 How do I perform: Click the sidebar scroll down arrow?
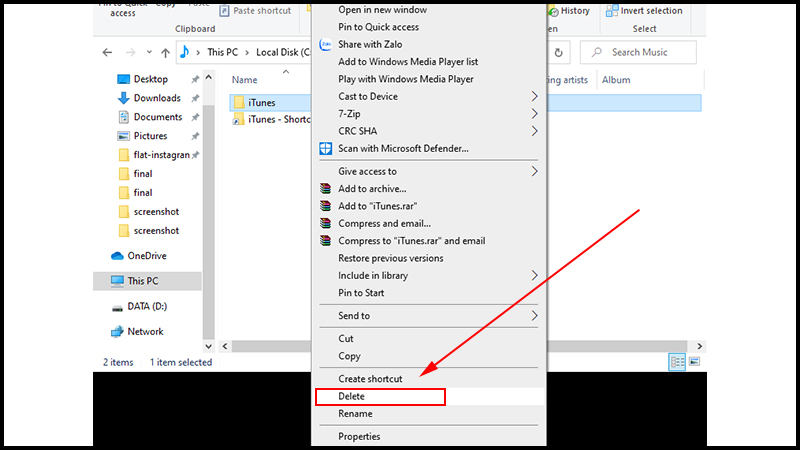[208, 346]
